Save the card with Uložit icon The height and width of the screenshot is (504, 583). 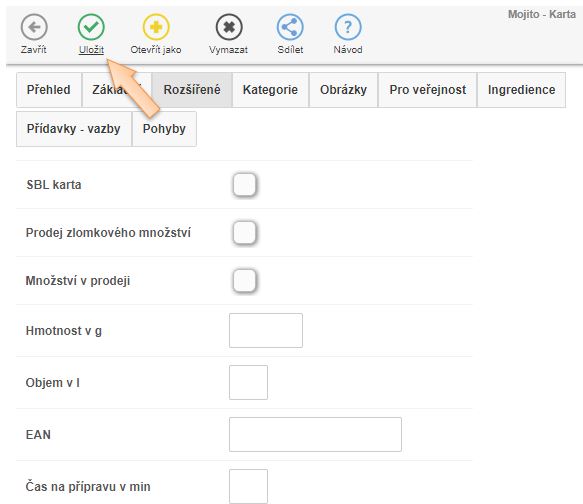click(91, 27)
